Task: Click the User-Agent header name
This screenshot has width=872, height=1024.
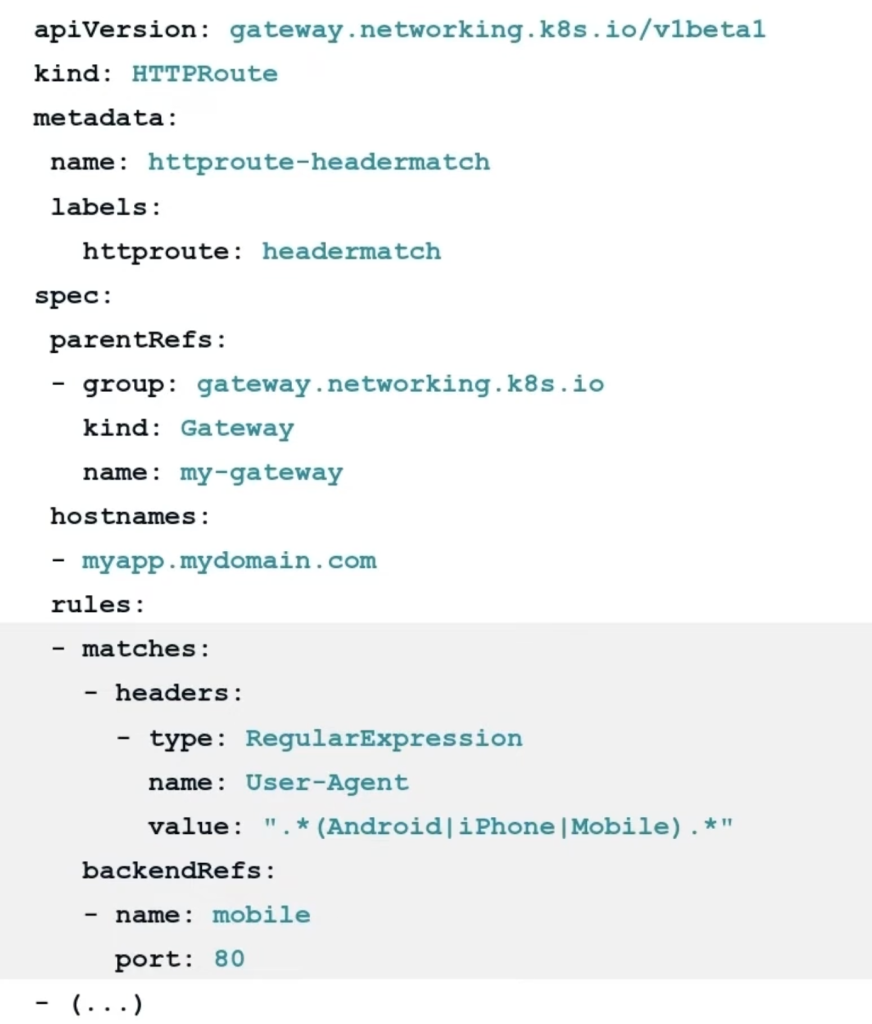Action: (x=327, y=783)
